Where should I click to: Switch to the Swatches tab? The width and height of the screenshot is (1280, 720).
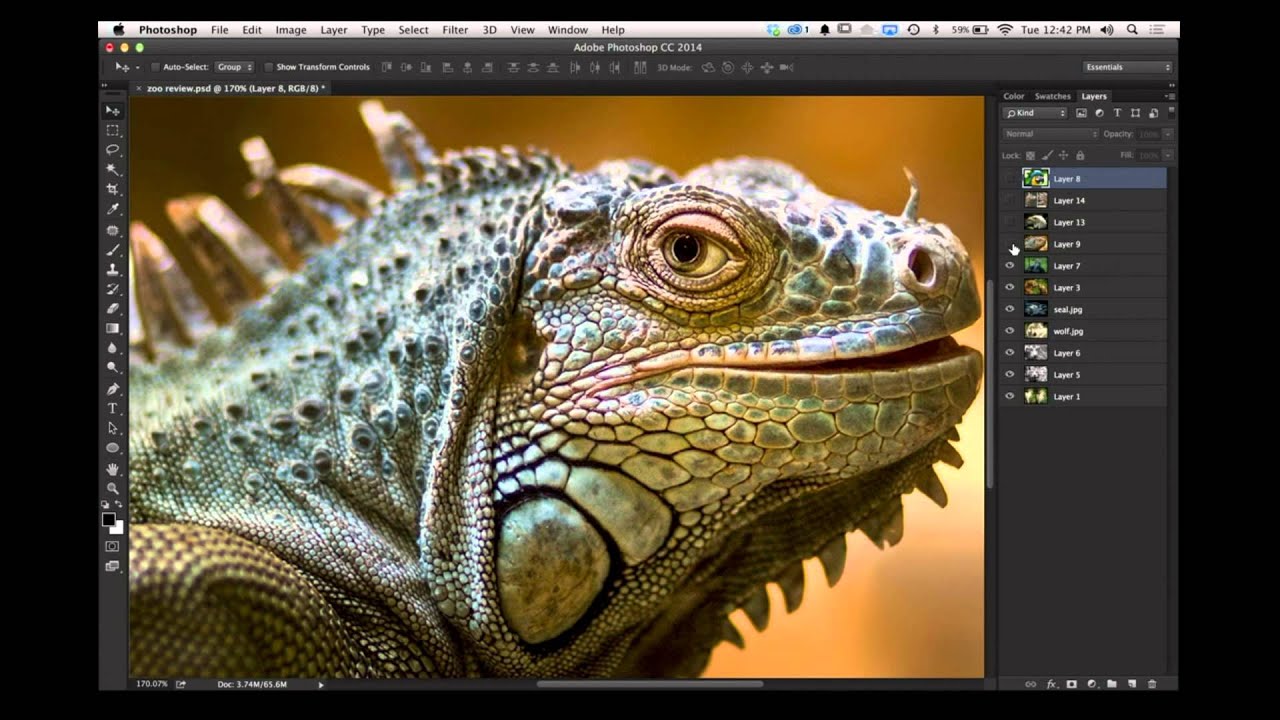click(x=1052, y=96)
